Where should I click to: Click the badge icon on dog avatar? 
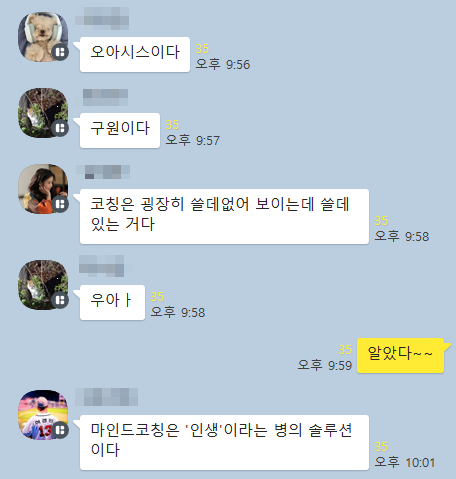(60, 52)
